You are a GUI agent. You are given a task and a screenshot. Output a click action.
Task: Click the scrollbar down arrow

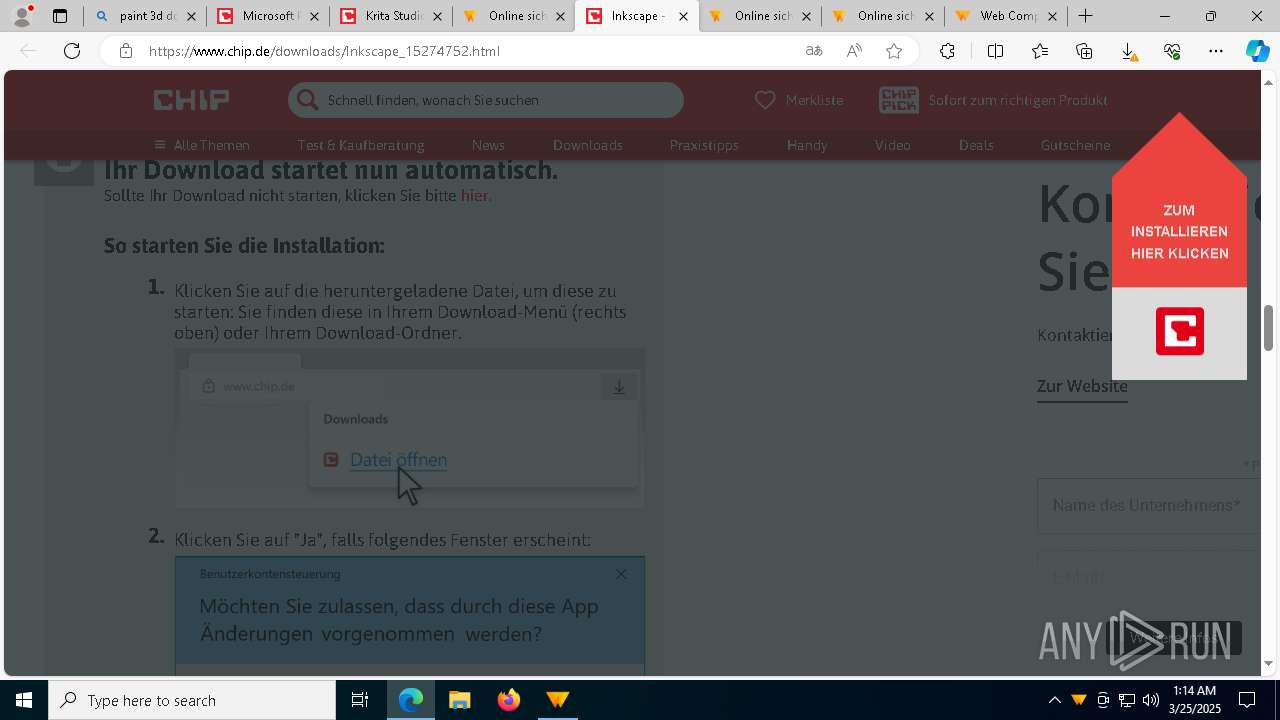tap(1269, 663)
